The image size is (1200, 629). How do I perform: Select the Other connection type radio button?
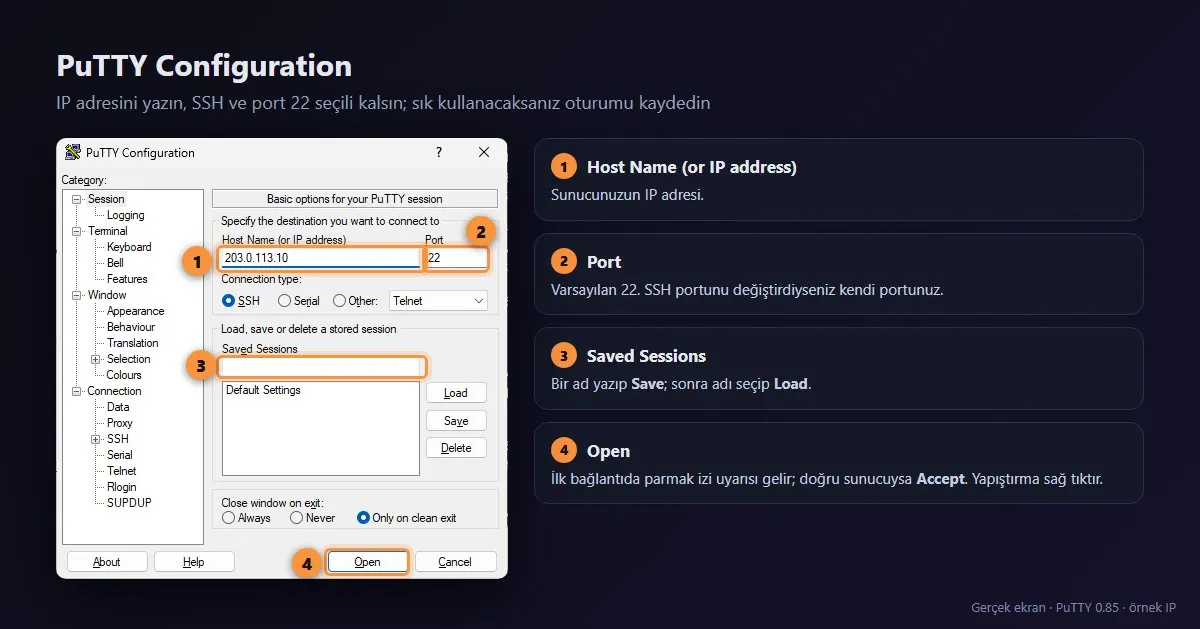(339, 300)
